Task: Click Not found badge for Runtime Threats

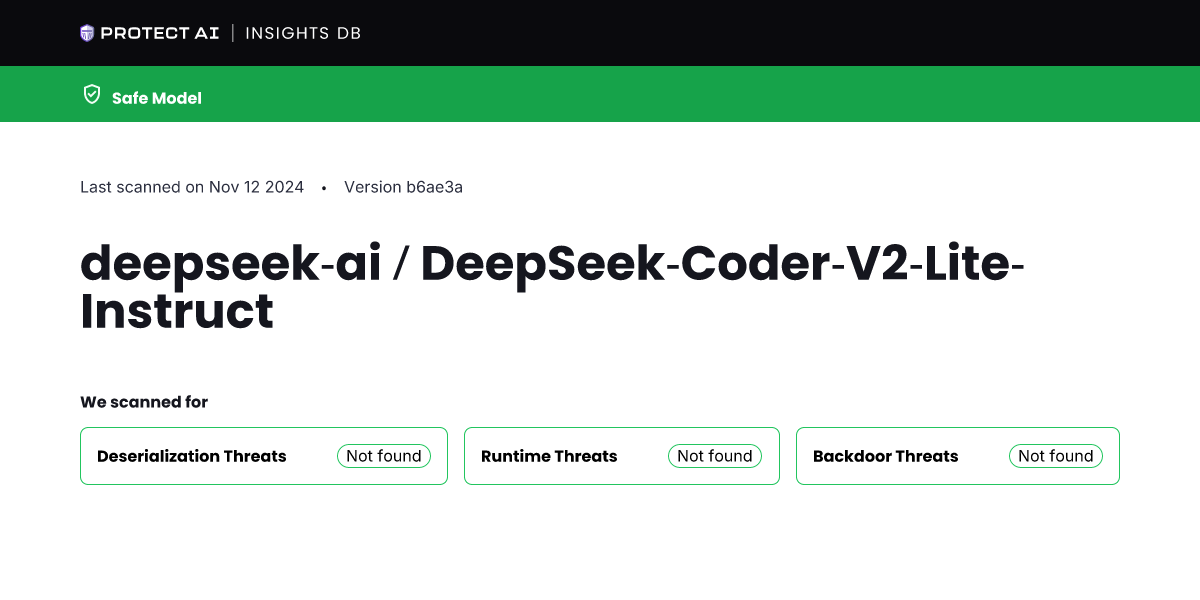Action: tap(715, 456)
